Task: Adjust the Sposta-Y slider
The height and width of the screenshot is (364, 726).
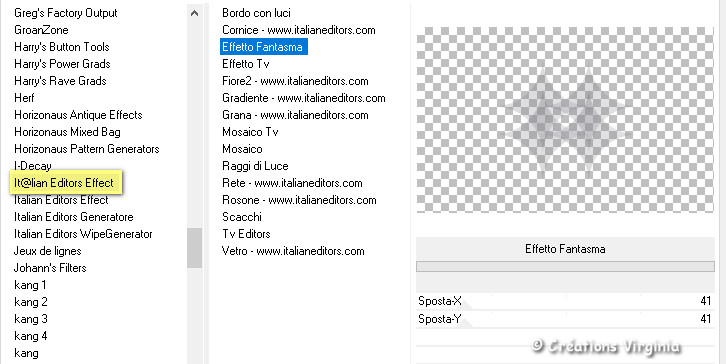Action: [565, 319]
